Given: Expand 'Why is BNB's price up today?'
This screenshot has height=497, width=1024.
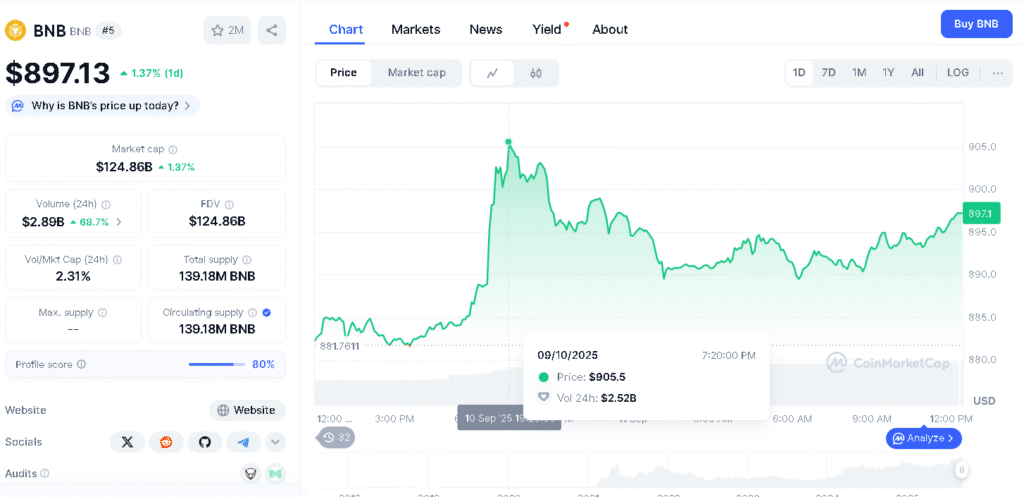Looking at the screenshot, I should tap(103, 106).
